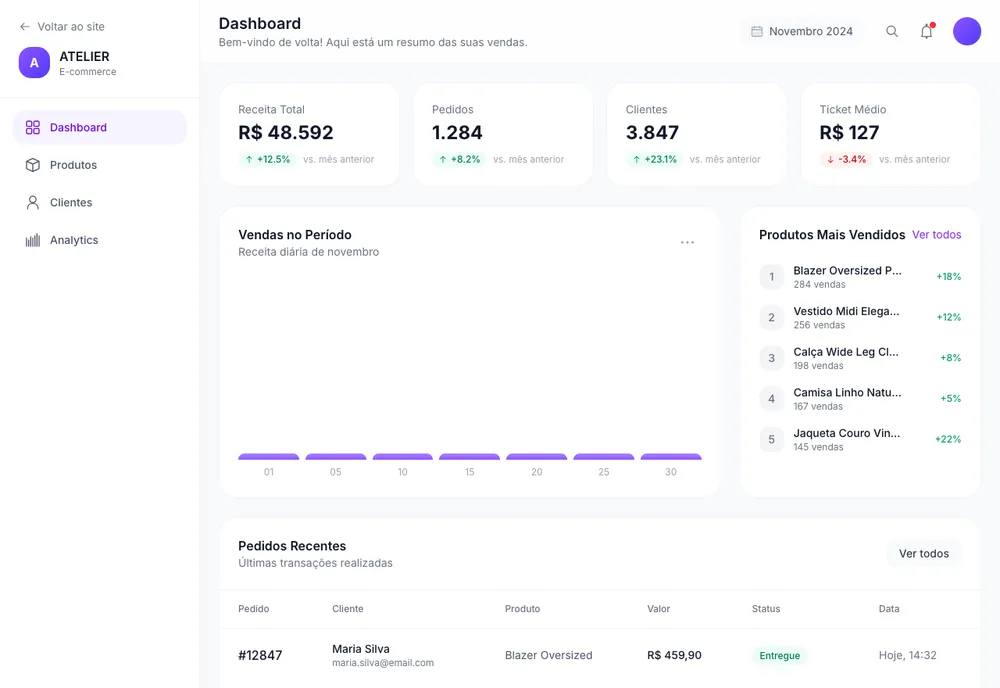This screenshot has width=1000, height=688.
Task: Open the Calça Wide Leg Cl... product row
Action: point(860,358)
